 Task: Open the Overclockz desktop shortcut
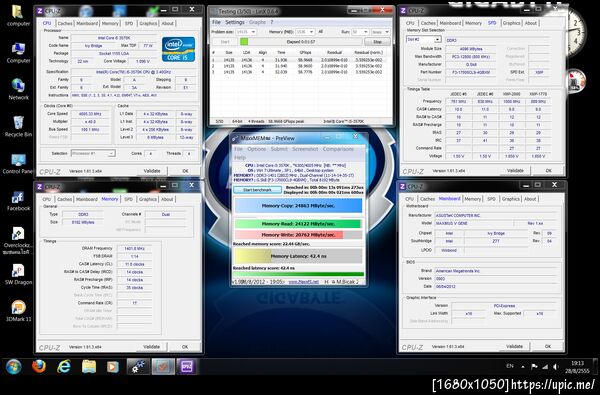pos(18,241)
